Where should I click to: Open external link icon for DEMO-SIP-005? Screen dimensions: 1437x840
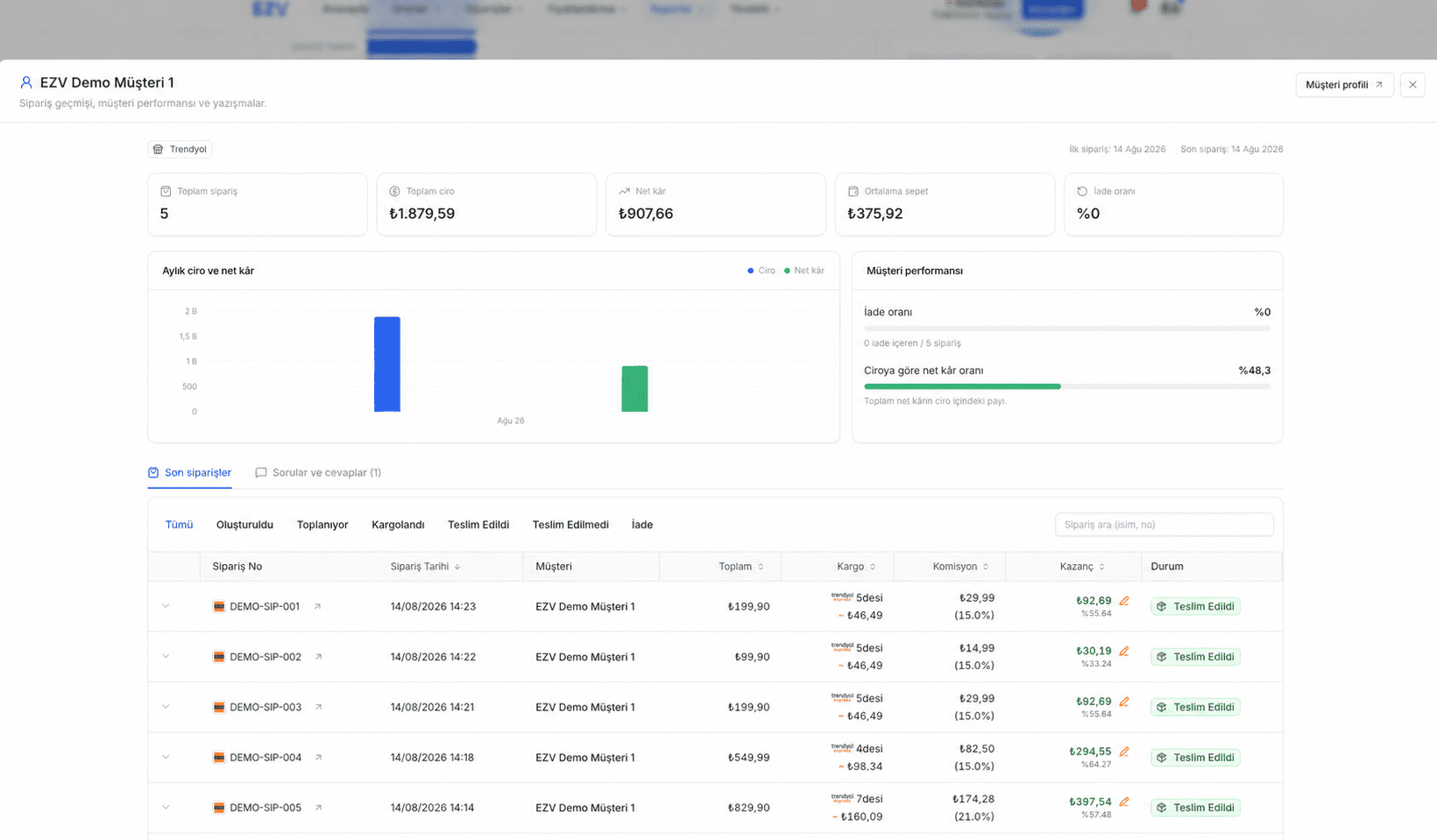click(x=318, y=808)
